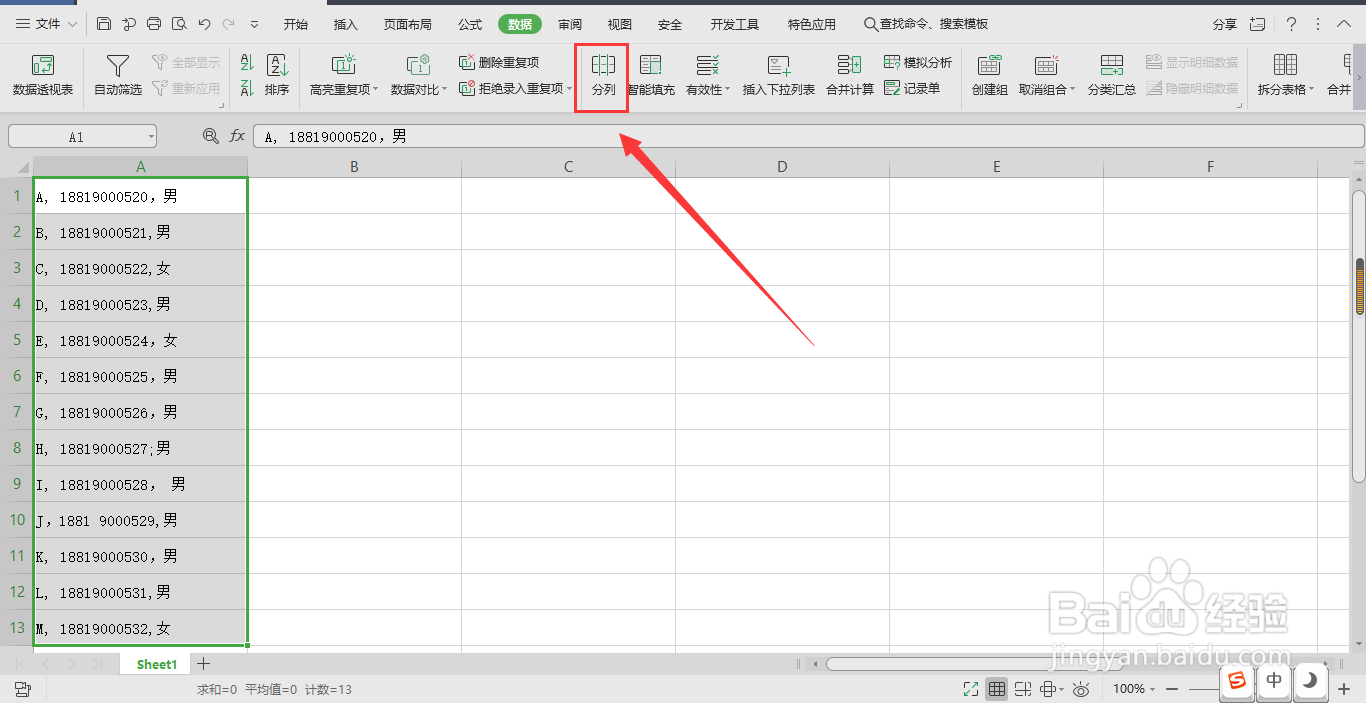Open 插入下拉列表 insert dropdown list
Screen dimensions: 1366x703
point(779,76)
